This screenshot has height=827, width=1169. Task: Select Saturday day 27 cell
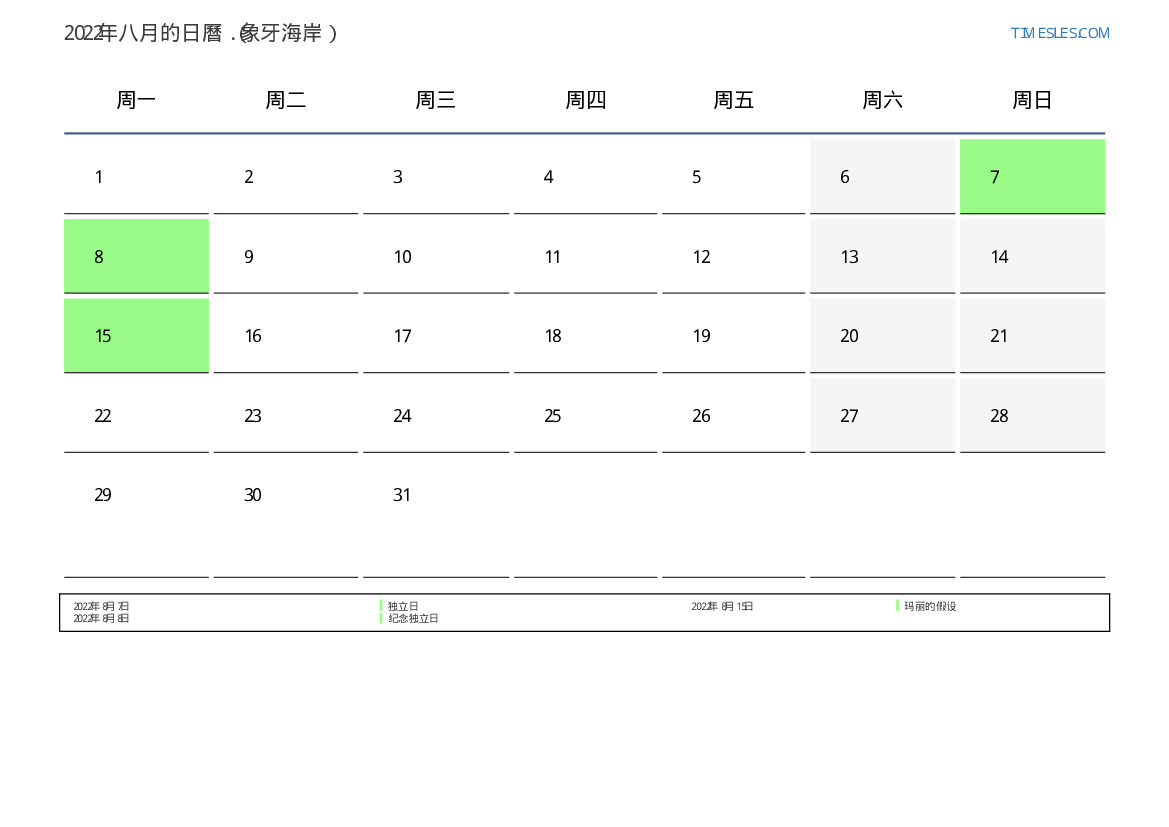point(883,415)
